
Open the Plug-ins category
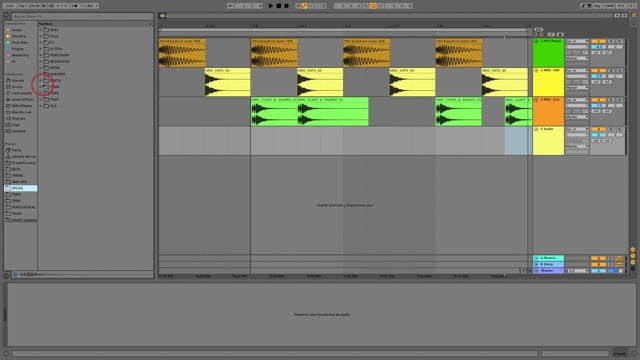pyautogui.click(x=16, y=118)
